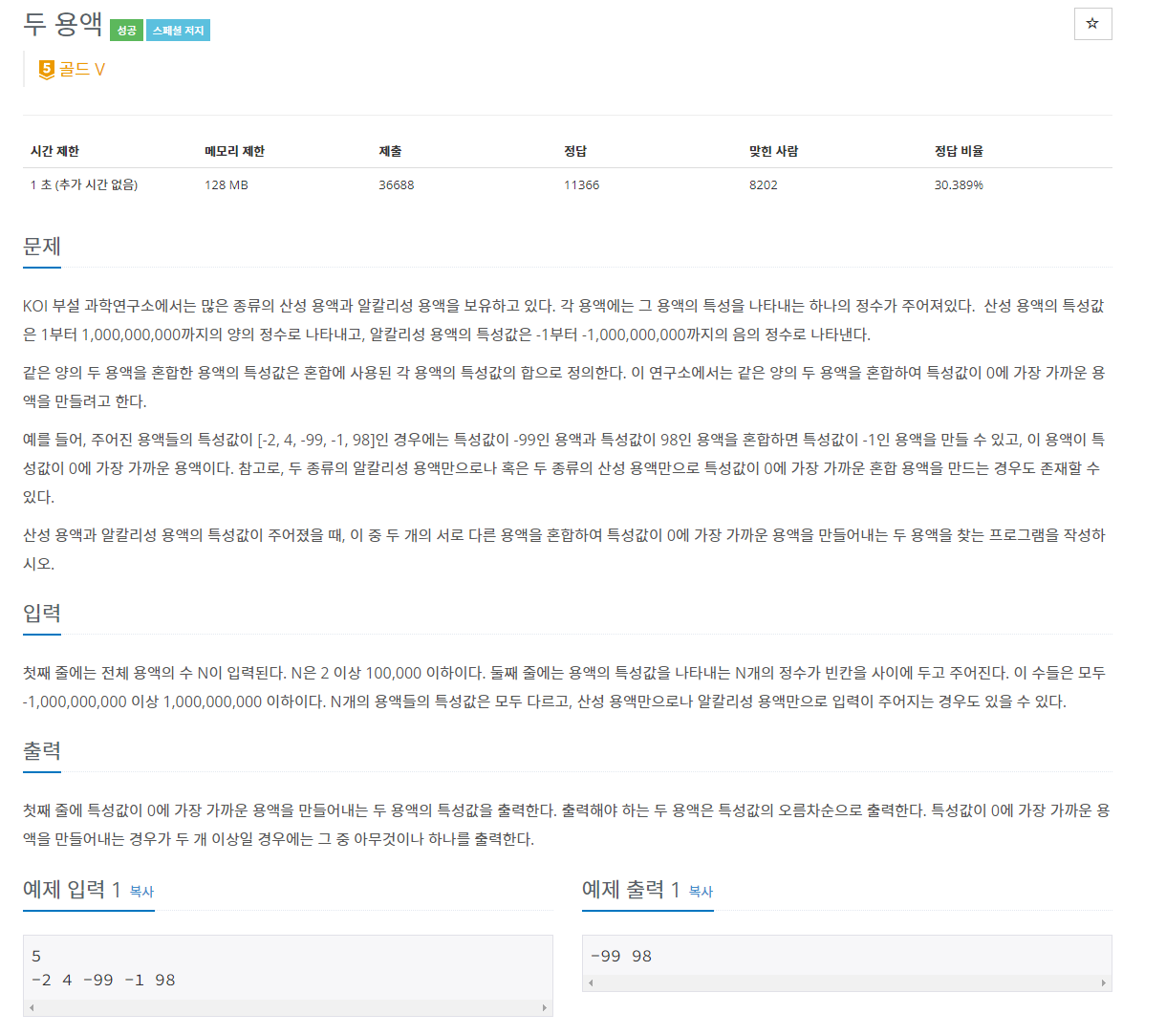Click the green 성공 label
The height and width of the screenshot is (1036, 1166).
[126, 31]
